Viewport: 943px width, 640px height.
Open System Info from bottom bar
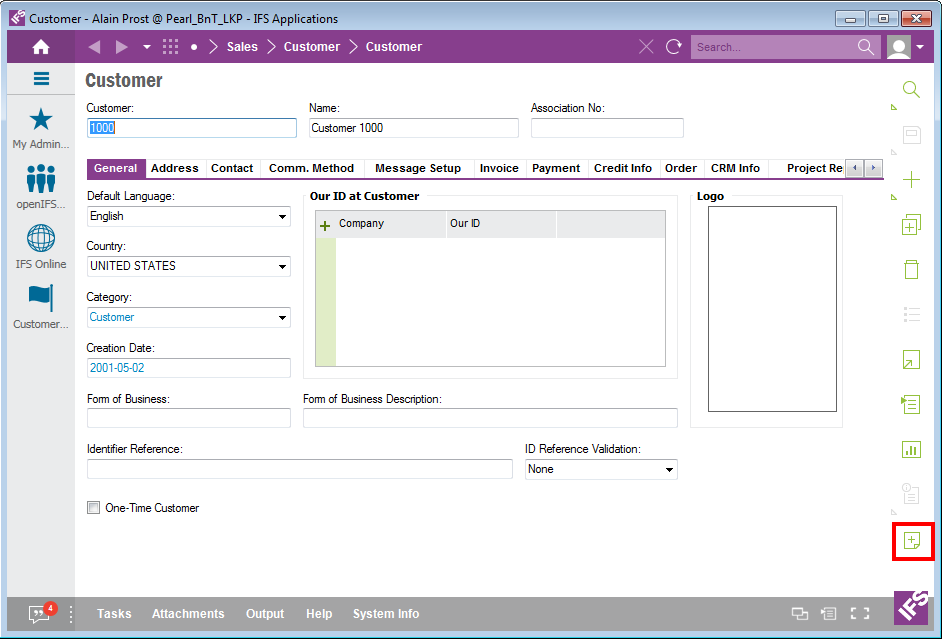click(x=385, y=614)
